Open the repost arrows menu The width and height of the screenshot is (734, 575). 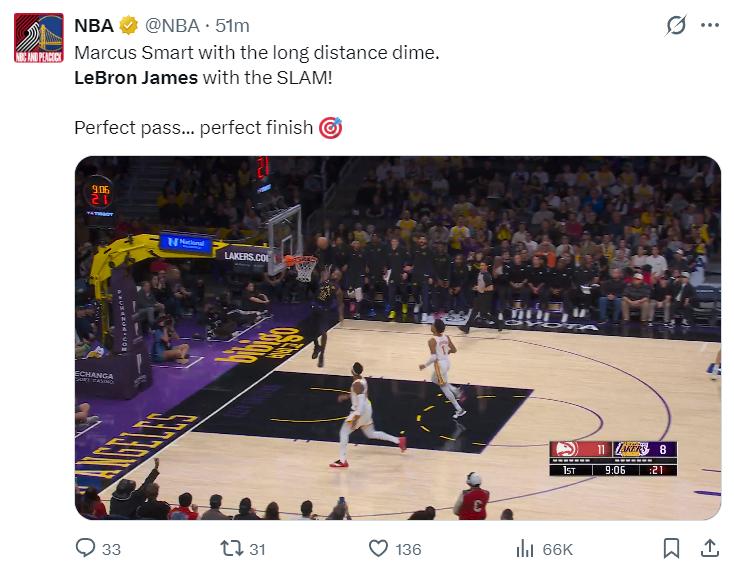click(x=228, y=548)
